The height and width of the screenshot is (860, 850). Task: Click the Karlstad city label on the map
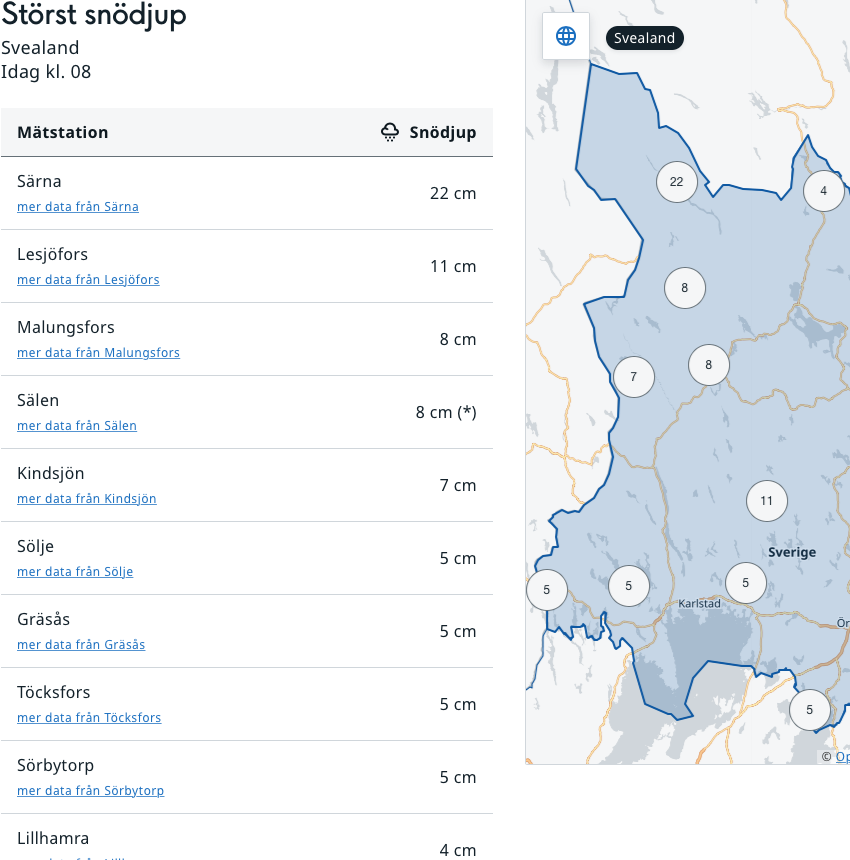[700, 604]
